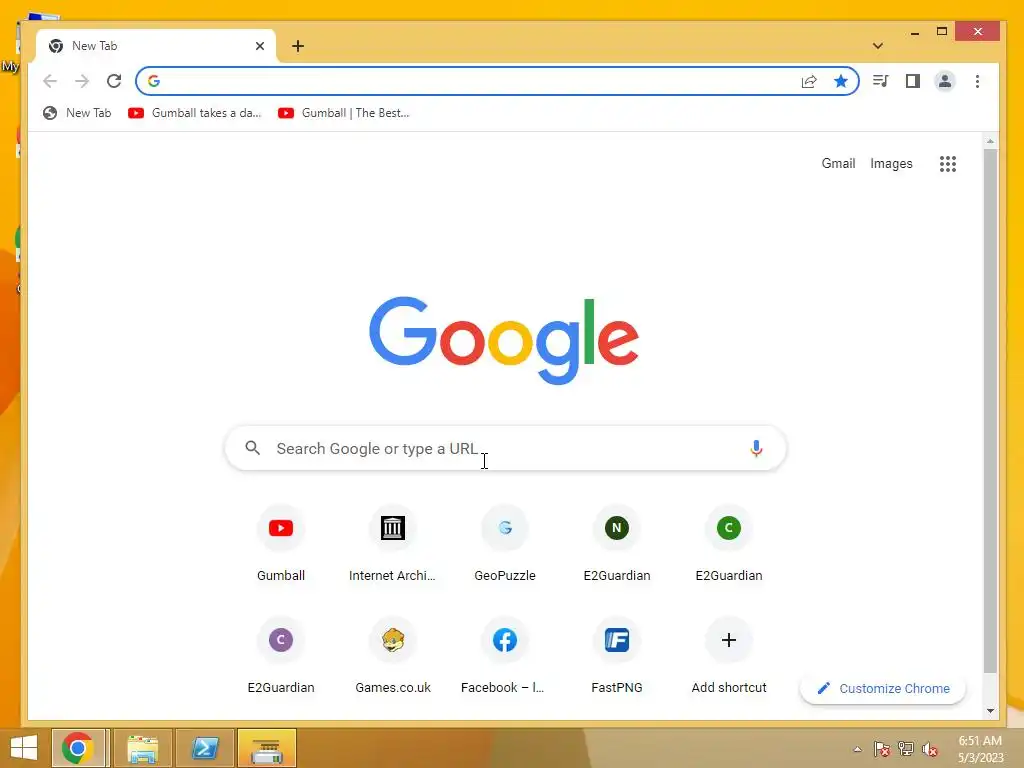Open the New Tab bookmark
The image size is (1024, 768).
77,113
